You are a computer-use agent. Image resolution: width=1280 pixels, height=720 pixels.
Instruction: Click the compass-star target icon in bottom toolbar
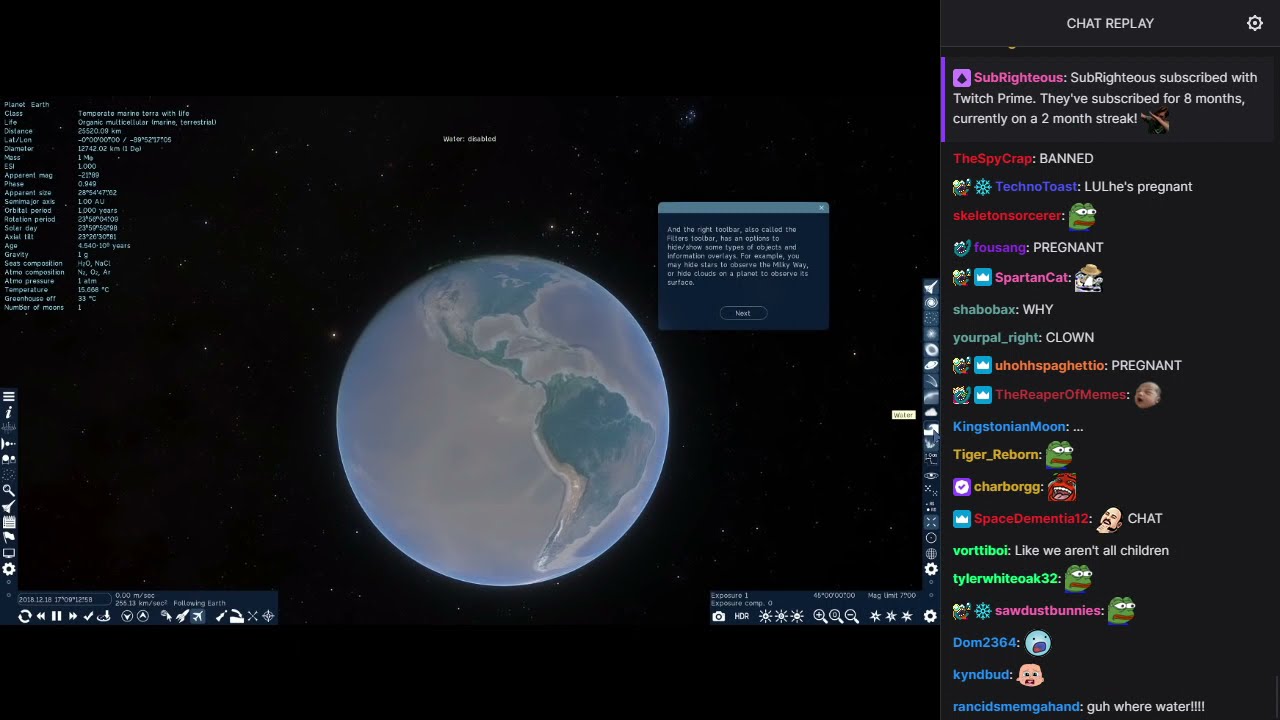coord(268,616)
